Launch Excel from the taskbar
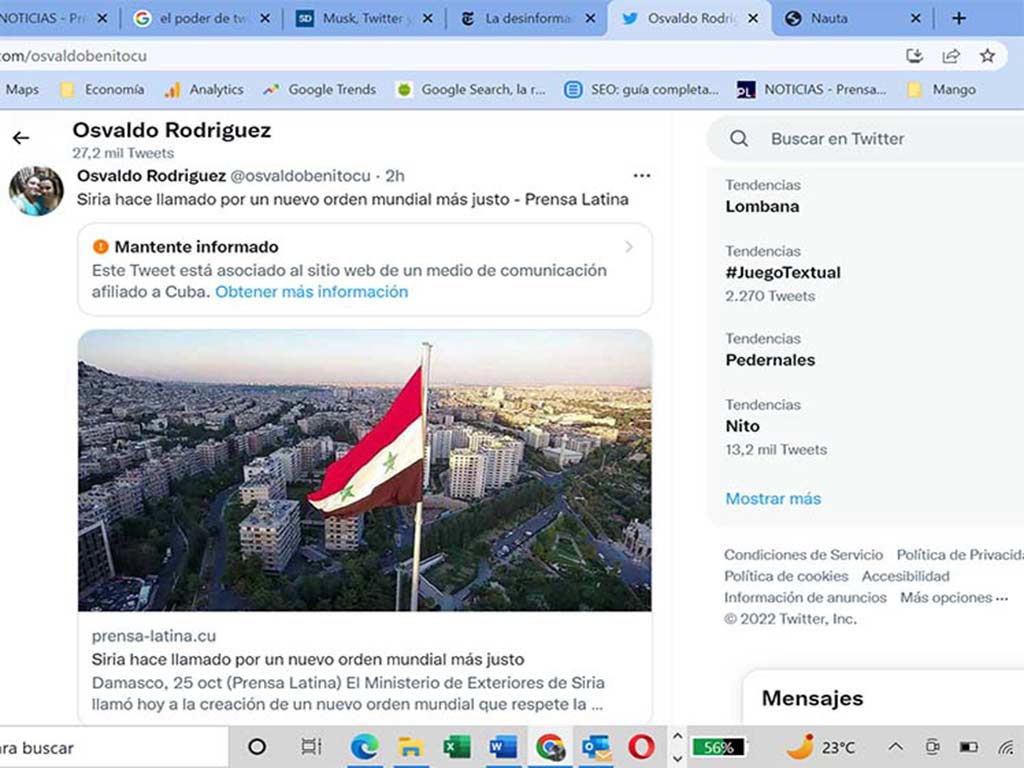 457,747
